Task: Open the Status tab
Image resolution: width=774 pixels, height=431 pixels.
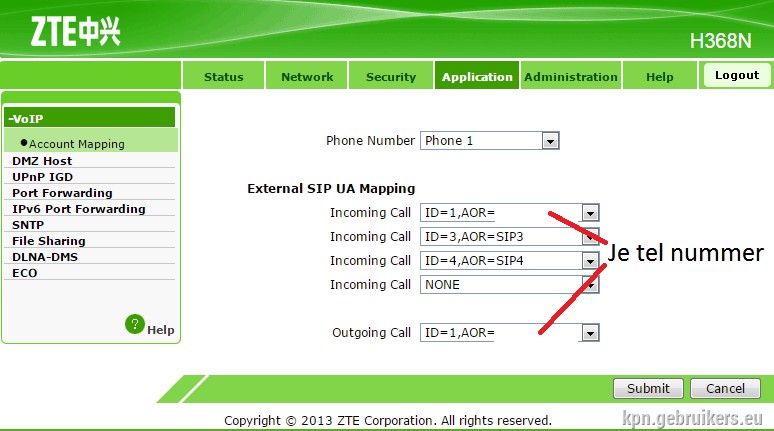Action: pyautogui.click(x=224, y=77)
